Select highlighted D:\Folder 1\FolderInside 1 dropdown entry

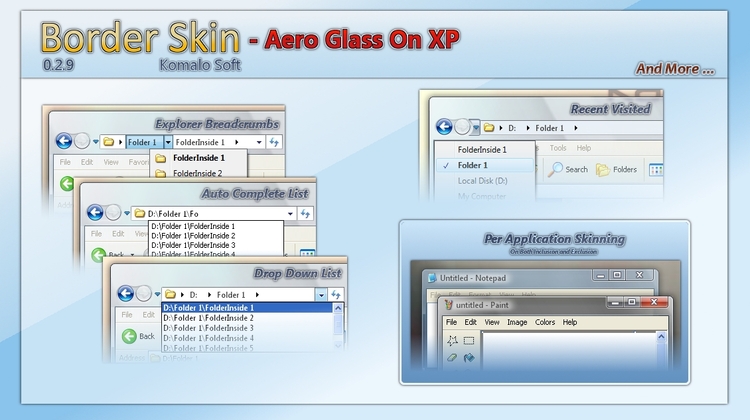[x=247, y=308]
